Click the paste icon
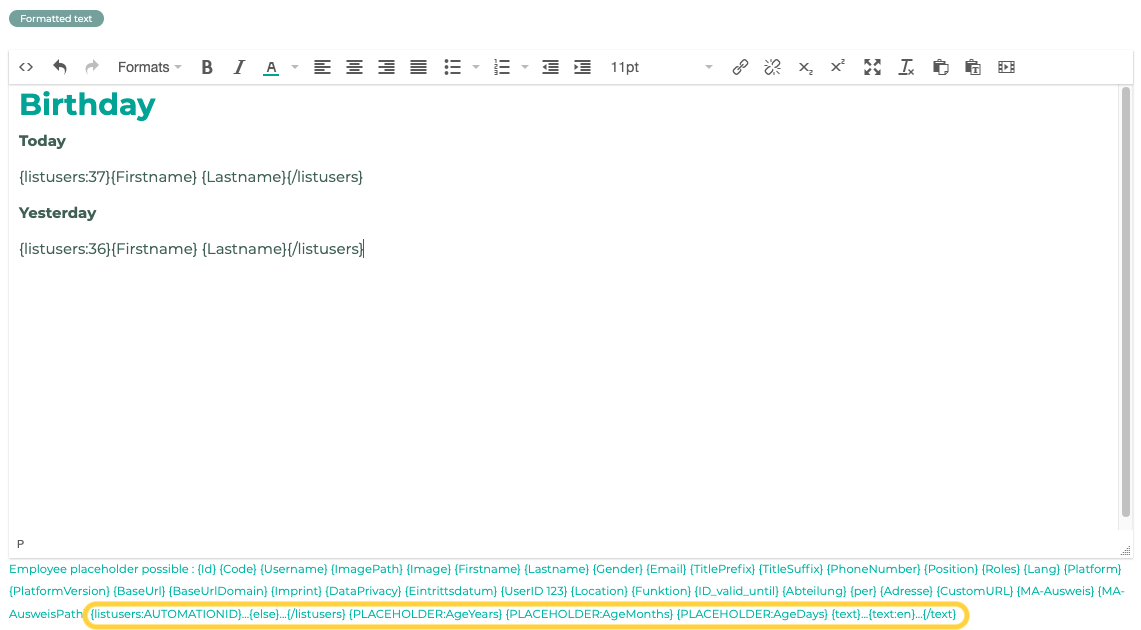The image size is (1141, 630). click(940, 67)
